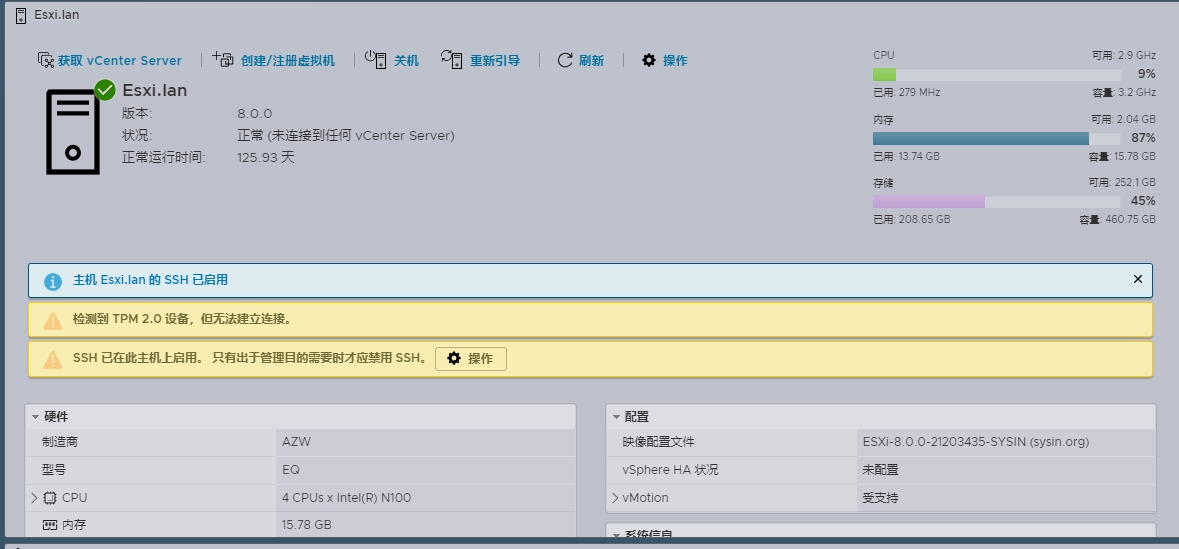Click the 重新引导 reboot icon
1179x549 pixels.
tap(452, 60)
